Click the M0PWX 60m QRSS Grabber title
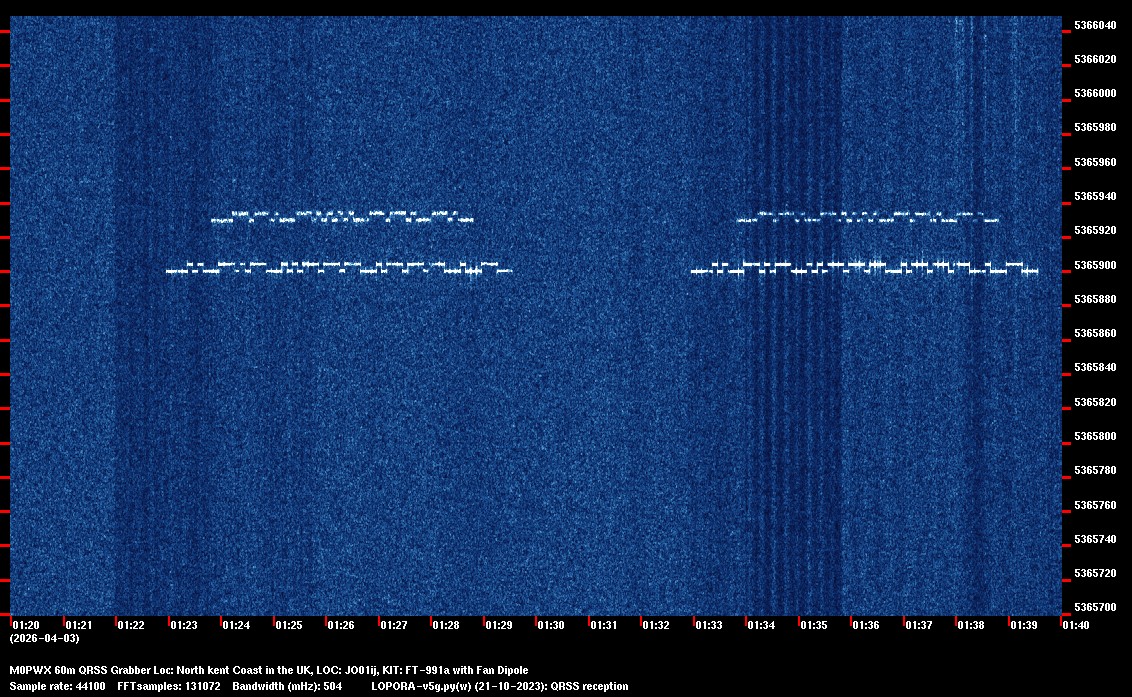1132x697 pixels. tap(268, 670)
